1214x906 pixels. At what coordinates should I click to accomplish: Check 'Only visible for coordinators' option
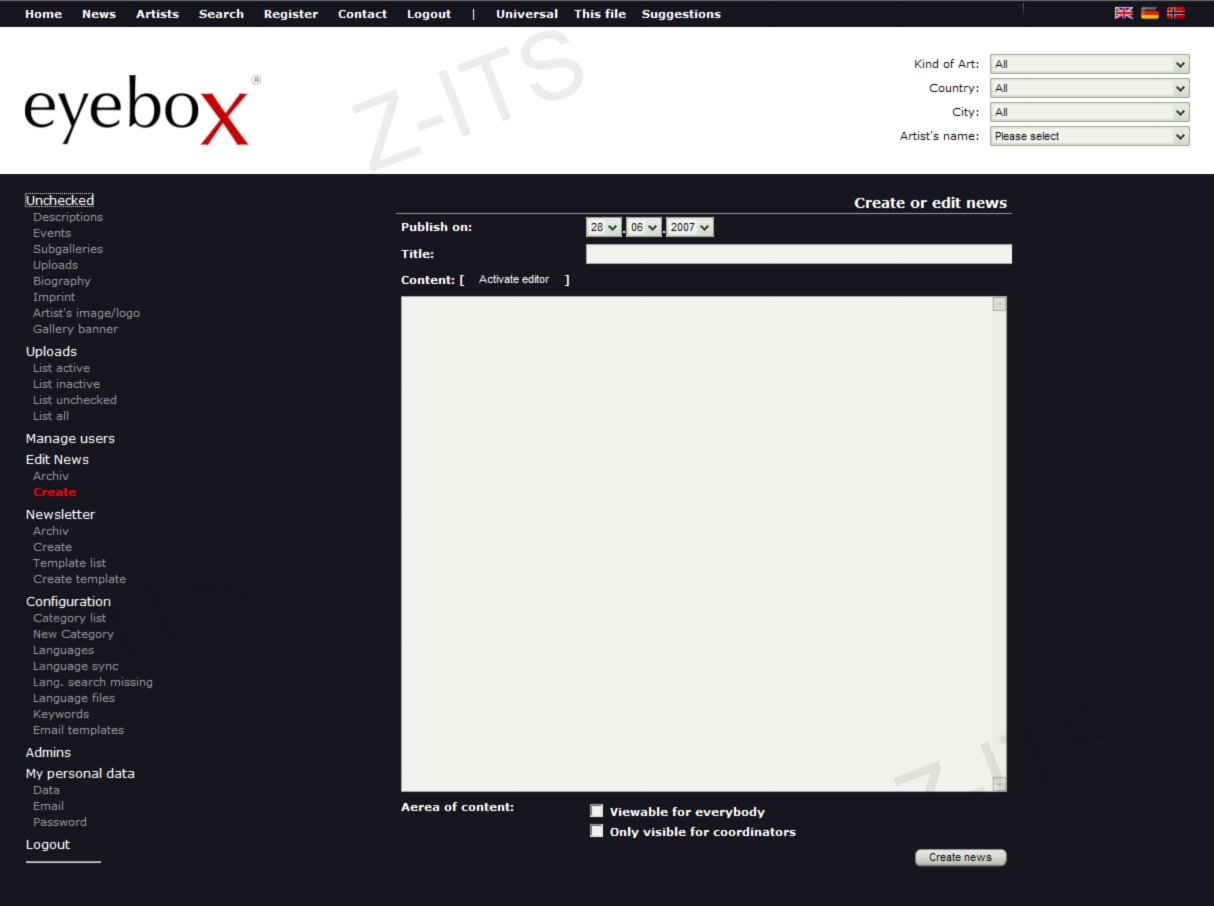pos(597,831)
